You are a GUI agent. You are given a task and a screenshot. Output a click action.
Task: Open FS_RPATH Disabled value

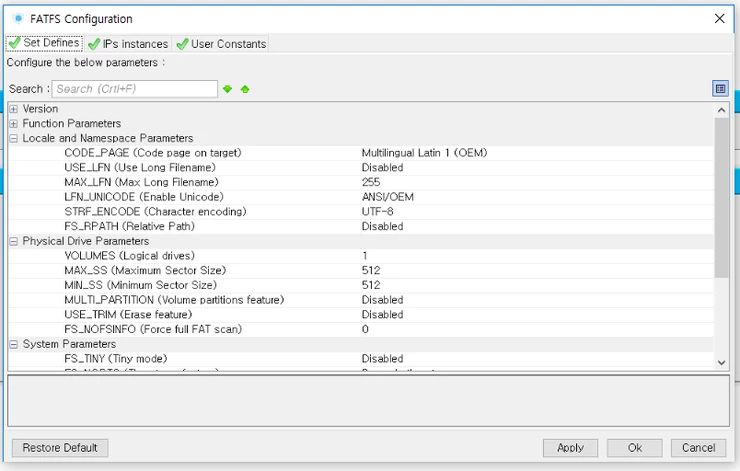click(x=382, y=227)
